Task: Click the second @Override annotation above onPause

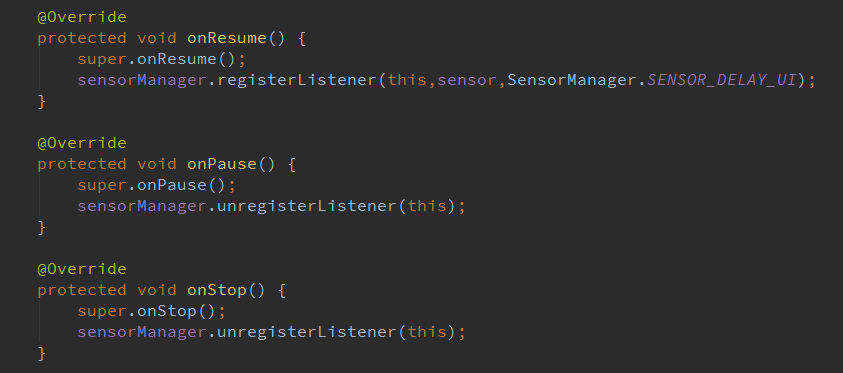Action: [82, 143]
